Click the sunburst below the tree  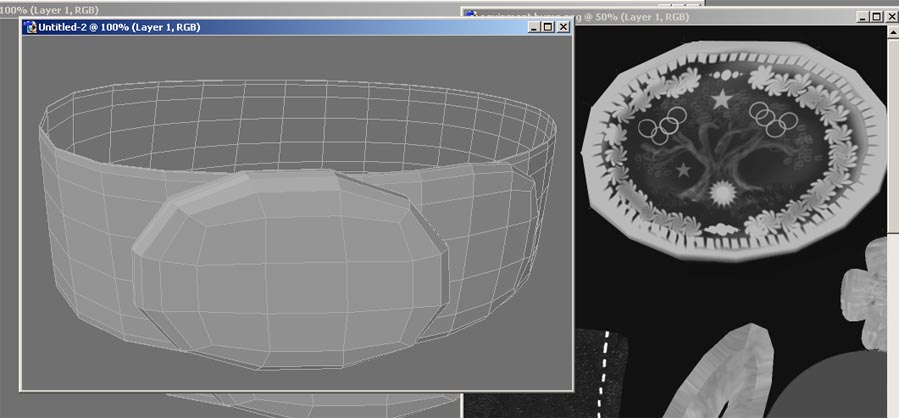pos(720,193)
